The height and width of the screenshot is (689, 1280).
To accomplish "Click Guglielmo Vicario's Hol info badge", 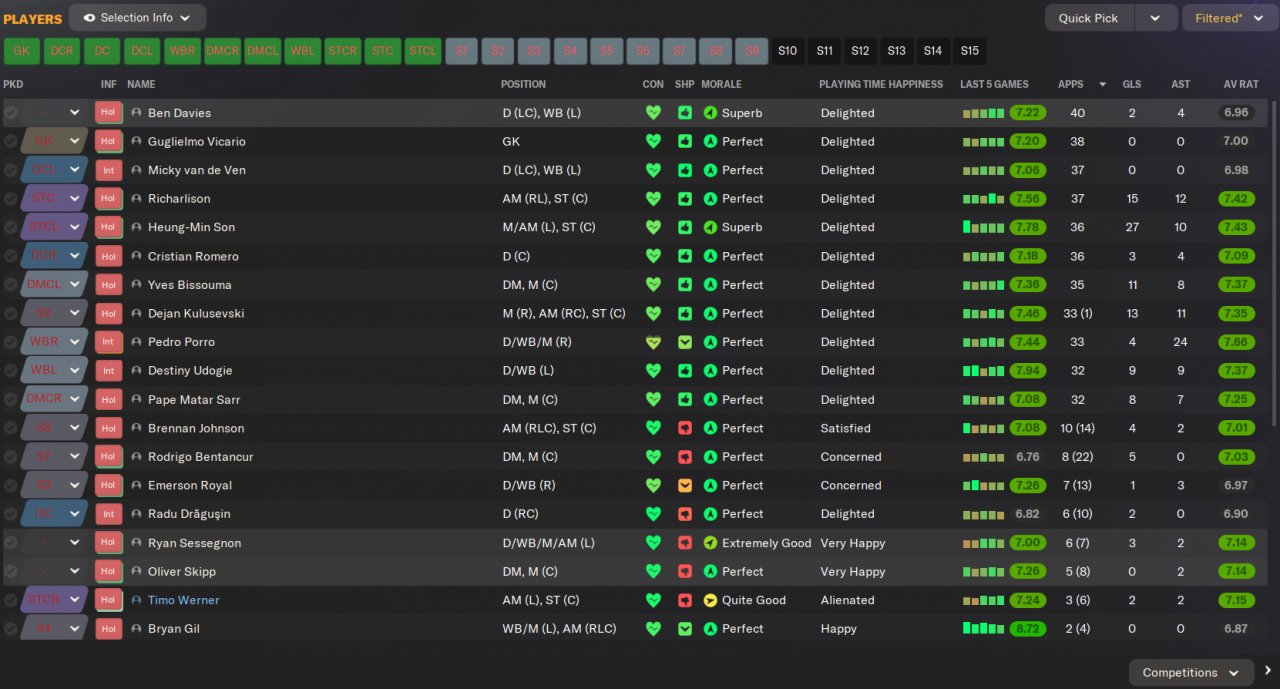I will [108, 141].
